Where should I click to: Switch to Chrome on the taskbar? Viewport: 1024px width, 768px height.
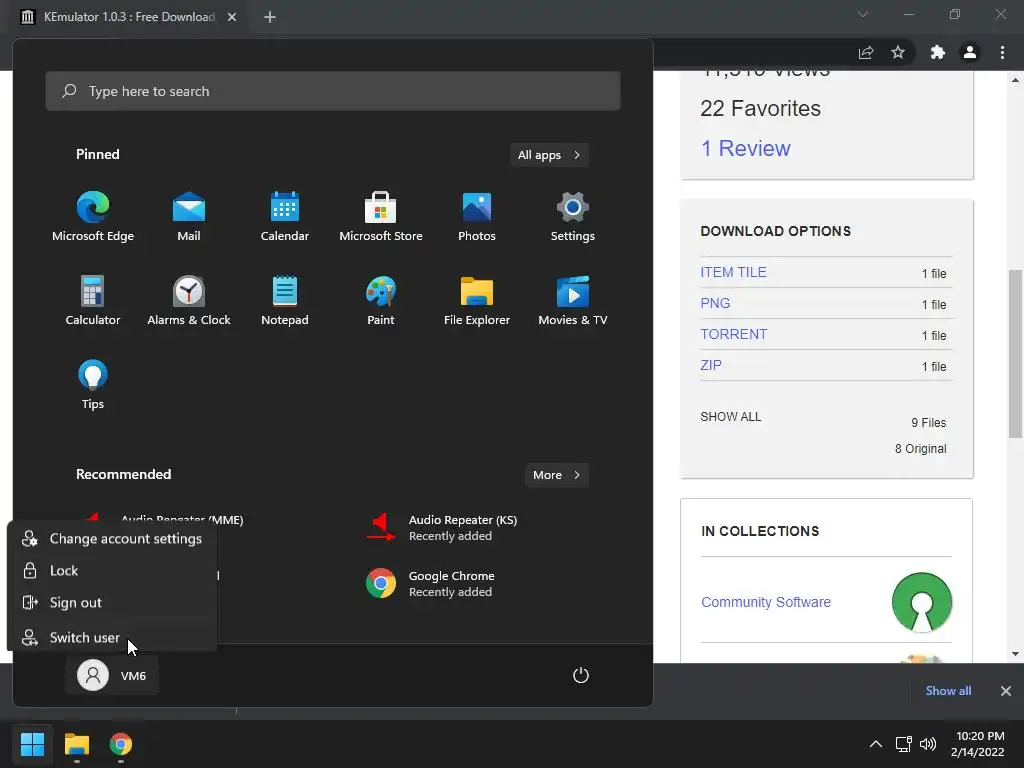[x=121, y=744]
